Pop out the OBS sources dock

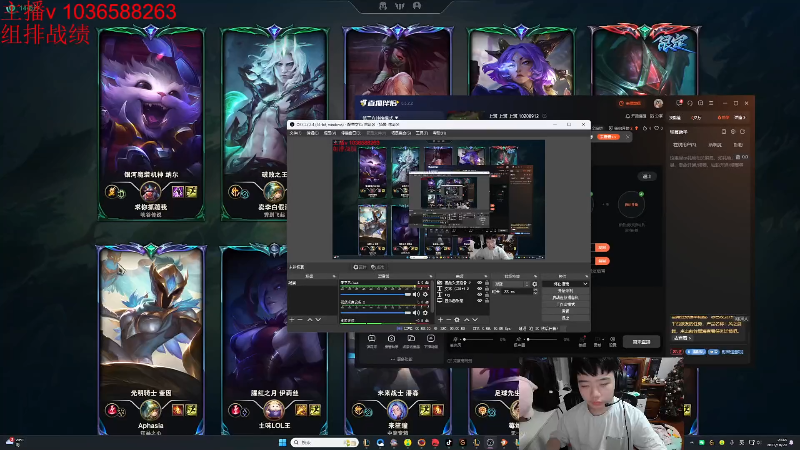pos(485,276)
